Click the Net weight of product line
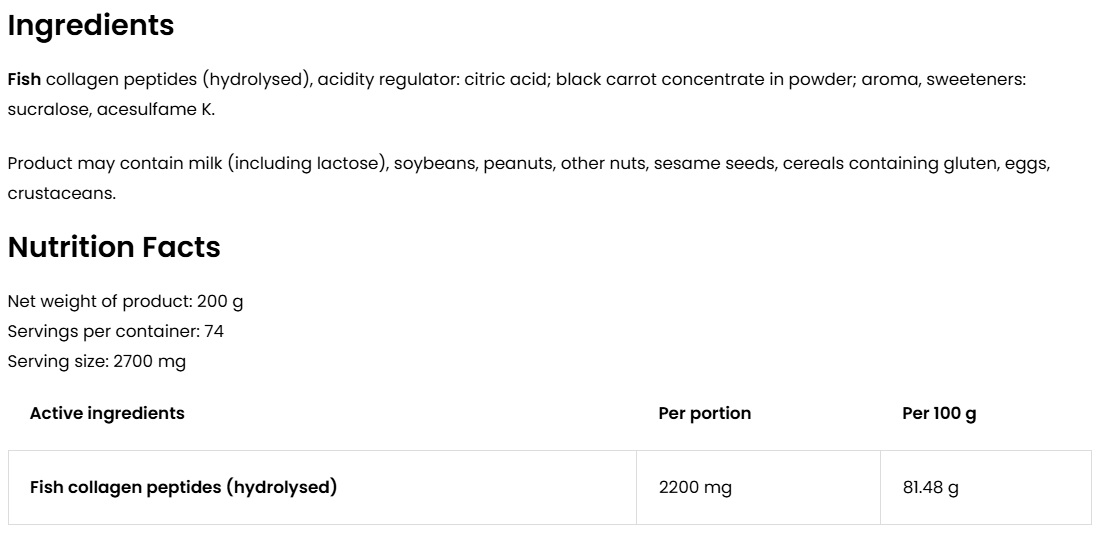The image size is (1098, 533). [x=125, y=302]
